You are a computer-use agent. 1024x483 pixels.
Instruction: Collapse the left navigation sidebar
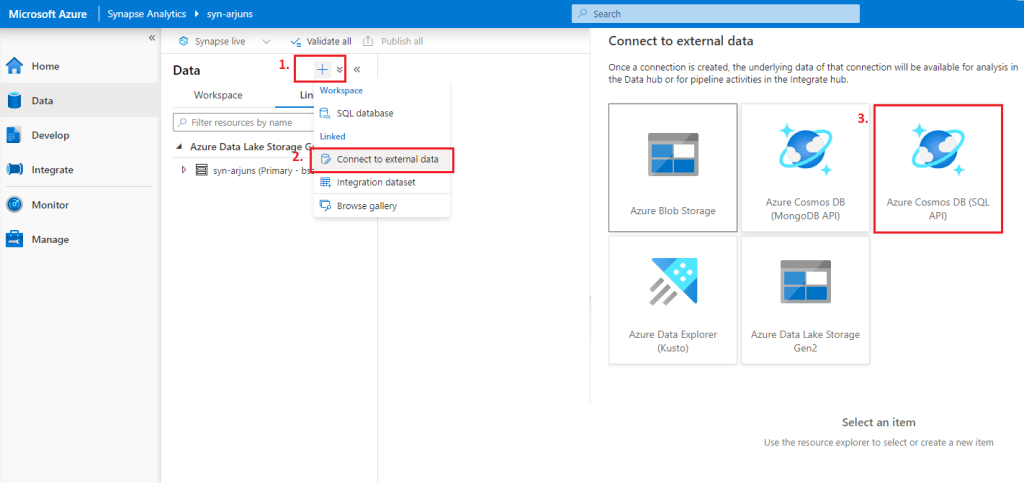point(152,38)
